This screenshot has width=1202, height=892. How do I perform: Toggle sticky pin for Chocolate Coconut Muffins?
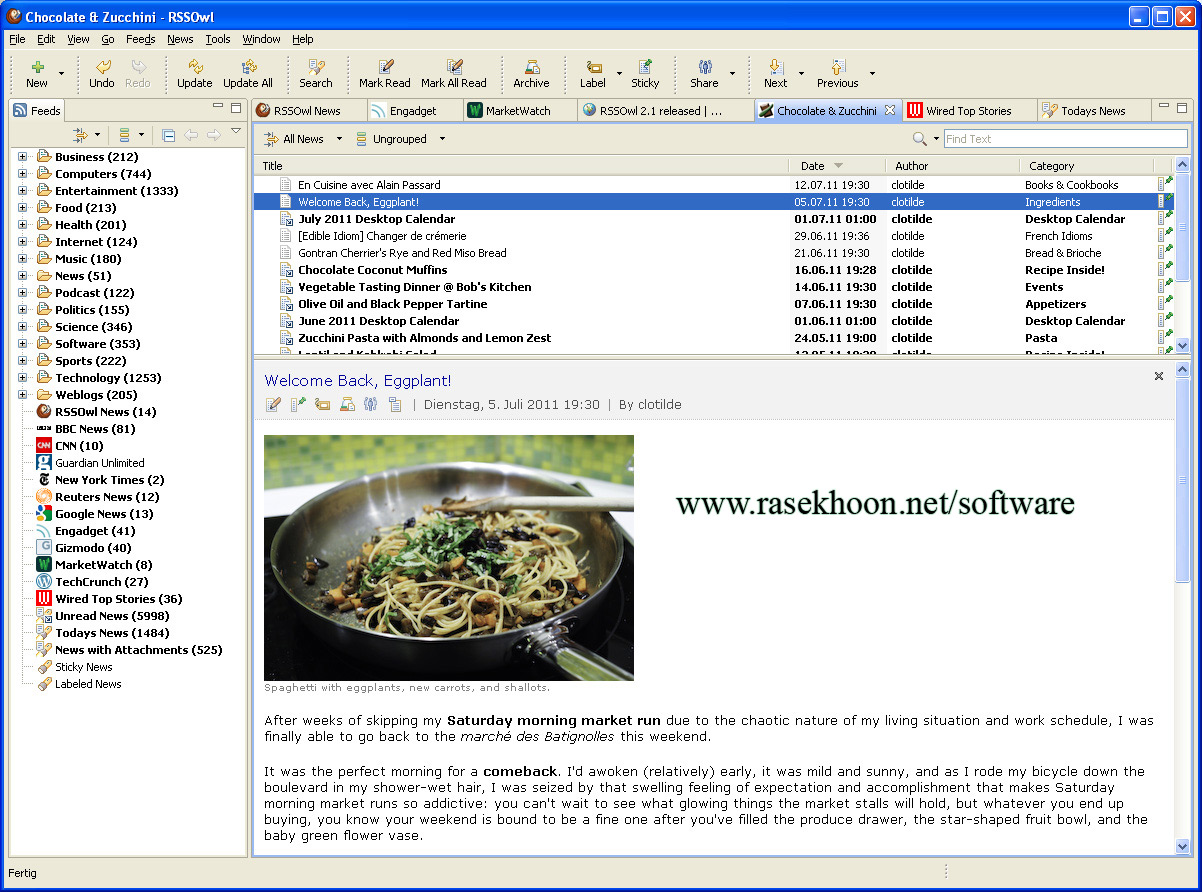click(1168, 268)
